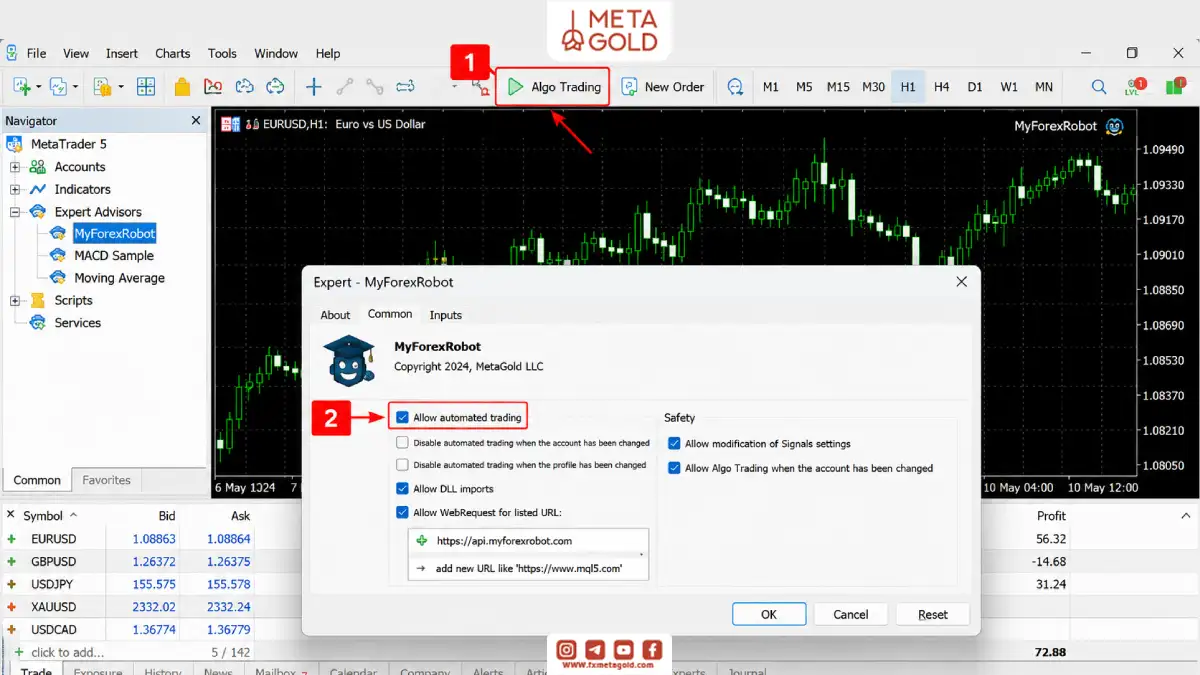The height and width of the screenshot is (675, 1200).
Task: Toggle Allow DLL imports checkbox
Action: coord(402,489)
